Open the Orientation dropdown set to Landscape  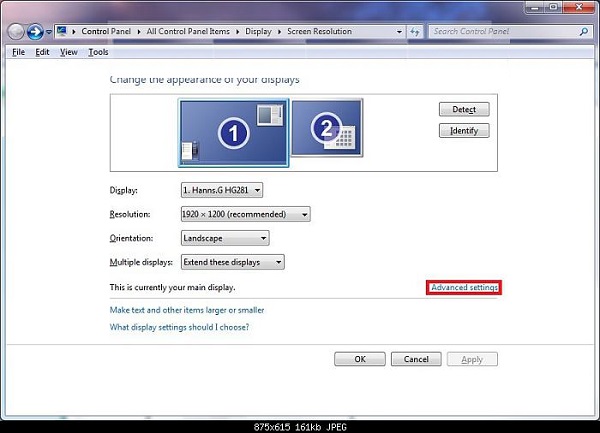click(x=224, y=238)
